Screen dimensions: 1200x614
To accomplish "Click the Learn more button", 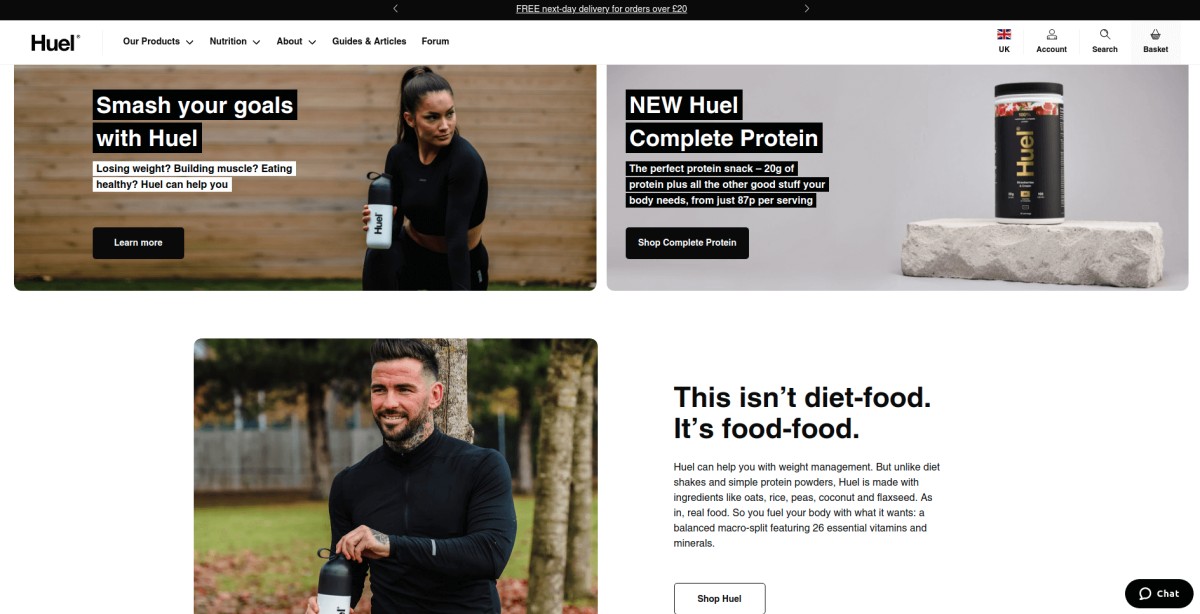I will 138,243.
